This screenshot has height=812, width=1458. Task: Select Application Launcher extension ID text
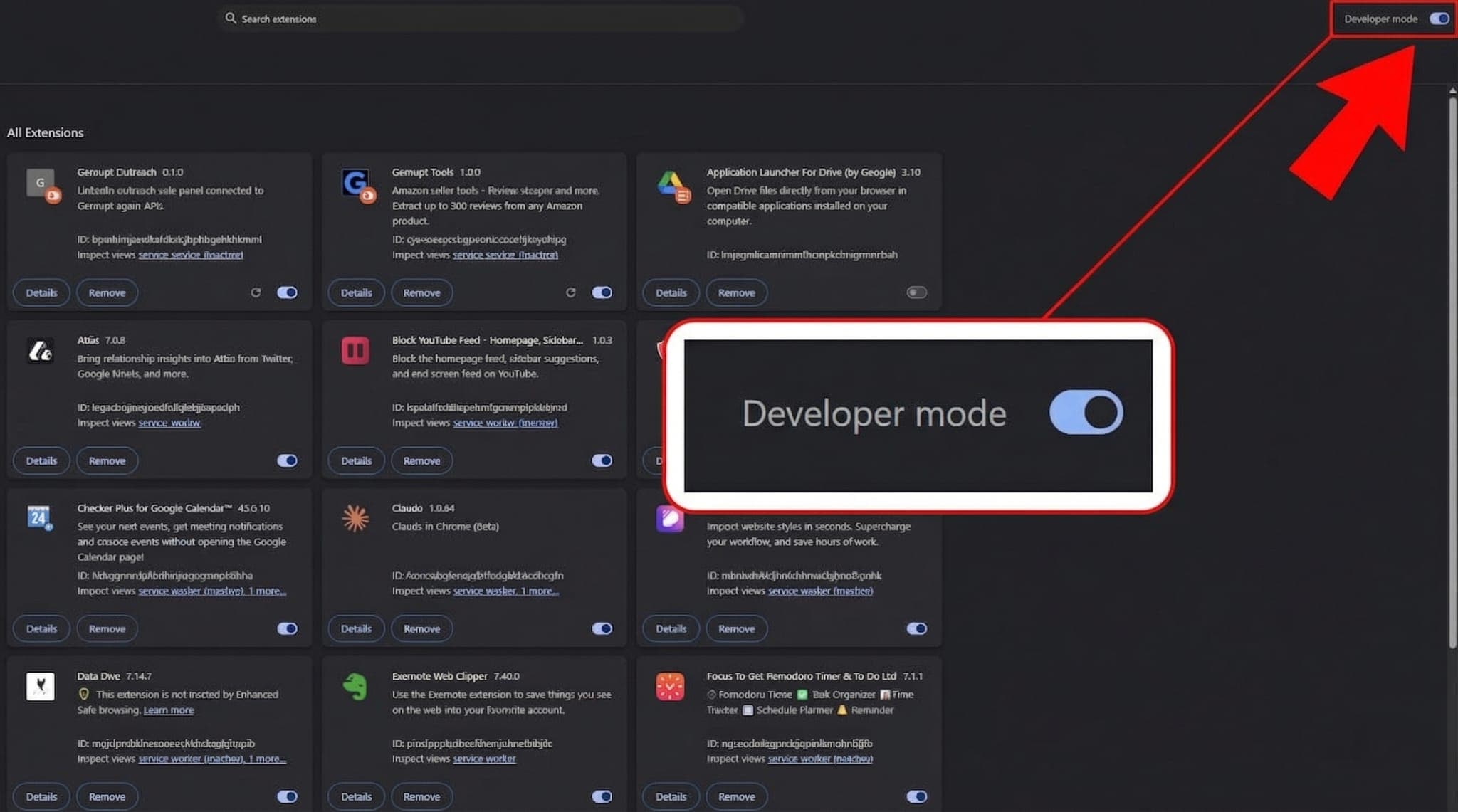802,255
